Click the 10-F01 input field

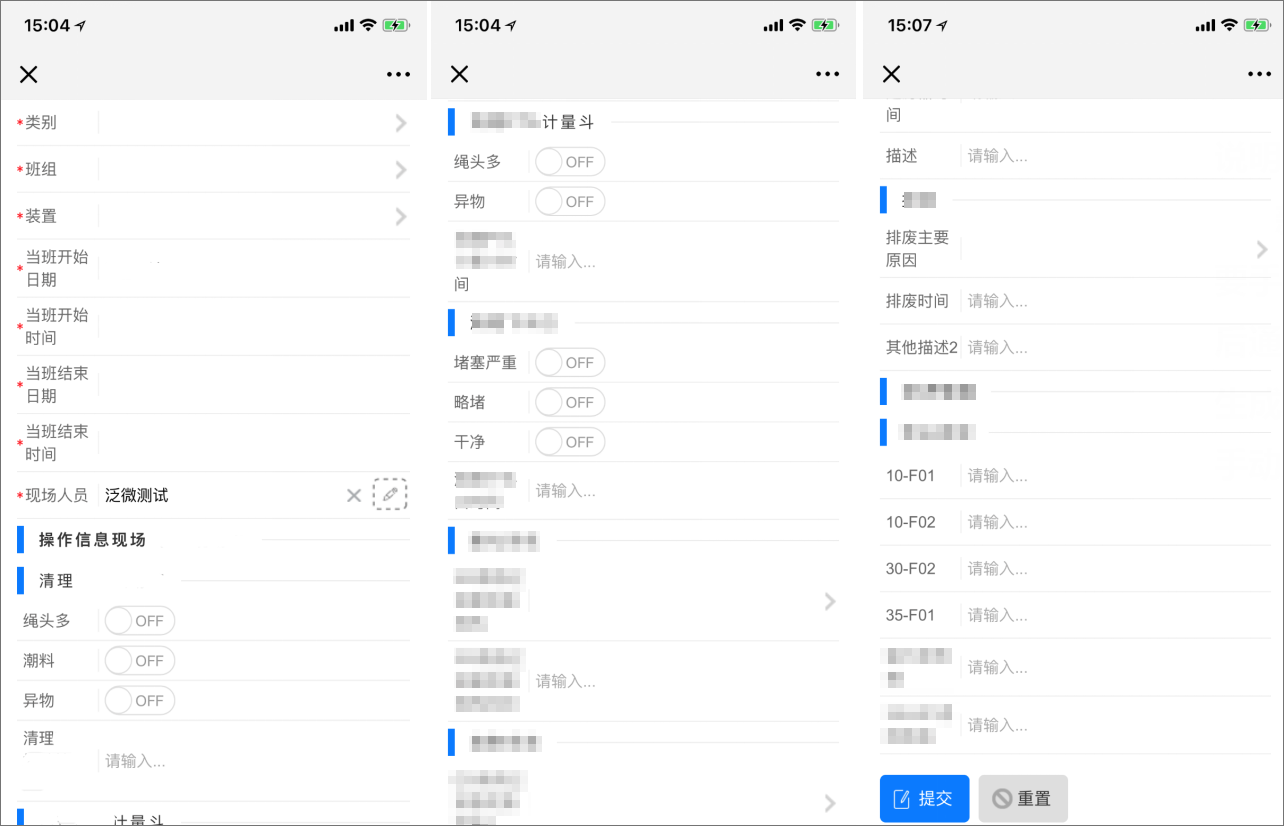pyautogui.click(x=1100, y=476)
